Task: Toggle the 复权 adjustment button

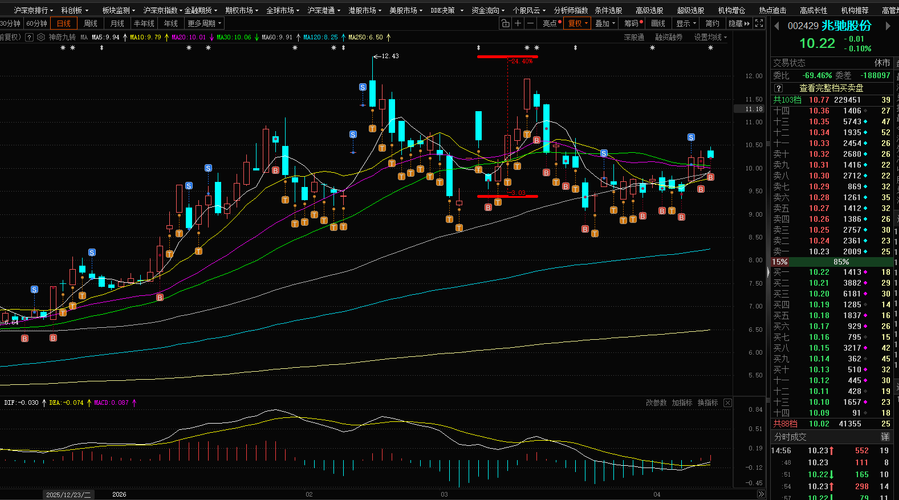Action: coord(576,22)
